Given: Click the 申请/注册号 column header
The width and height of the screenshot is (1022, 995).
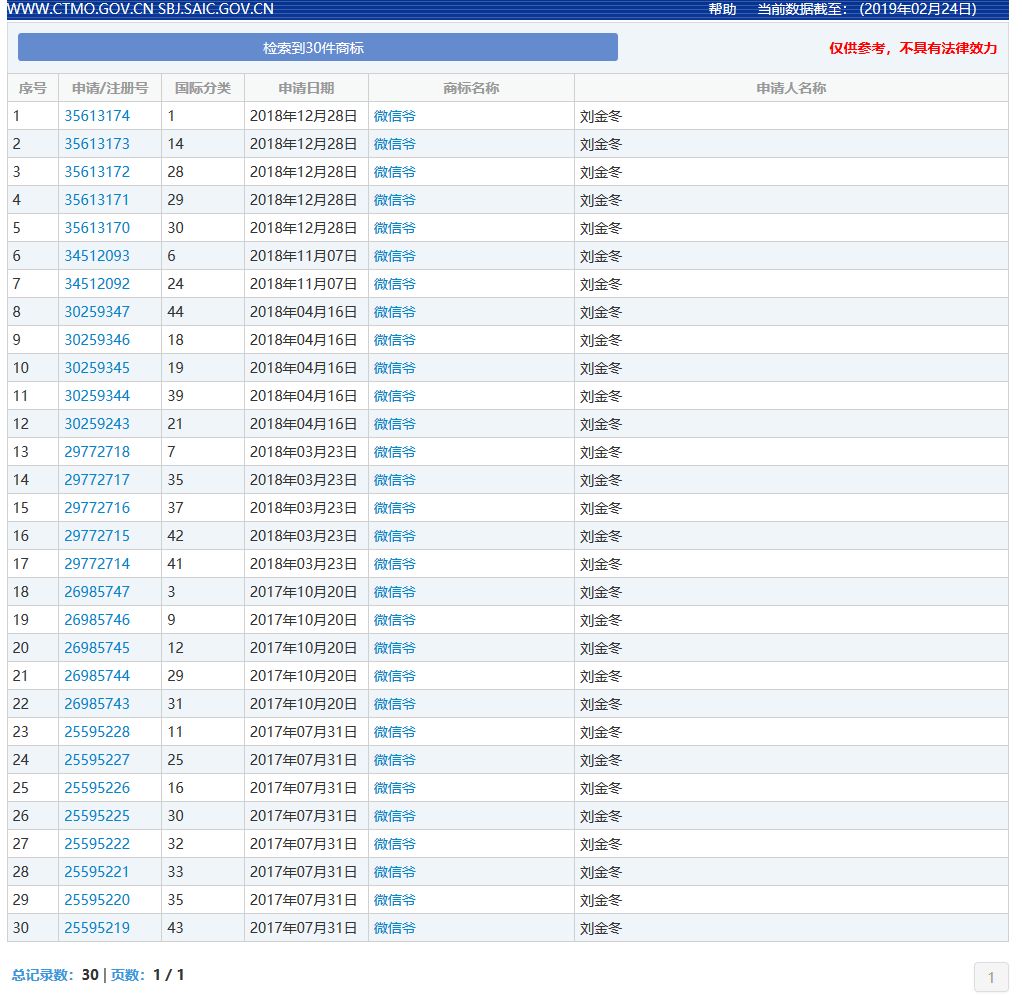Looking at the screenshot, I should coord(110,88).
